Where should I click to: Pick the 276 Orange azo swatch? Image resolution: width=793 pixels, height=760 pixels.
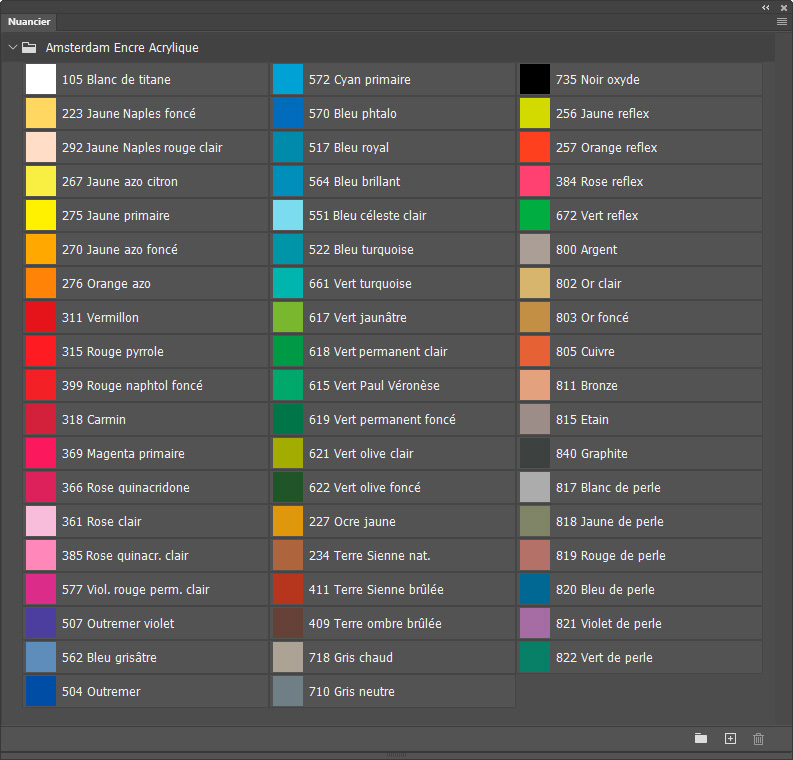41,283
